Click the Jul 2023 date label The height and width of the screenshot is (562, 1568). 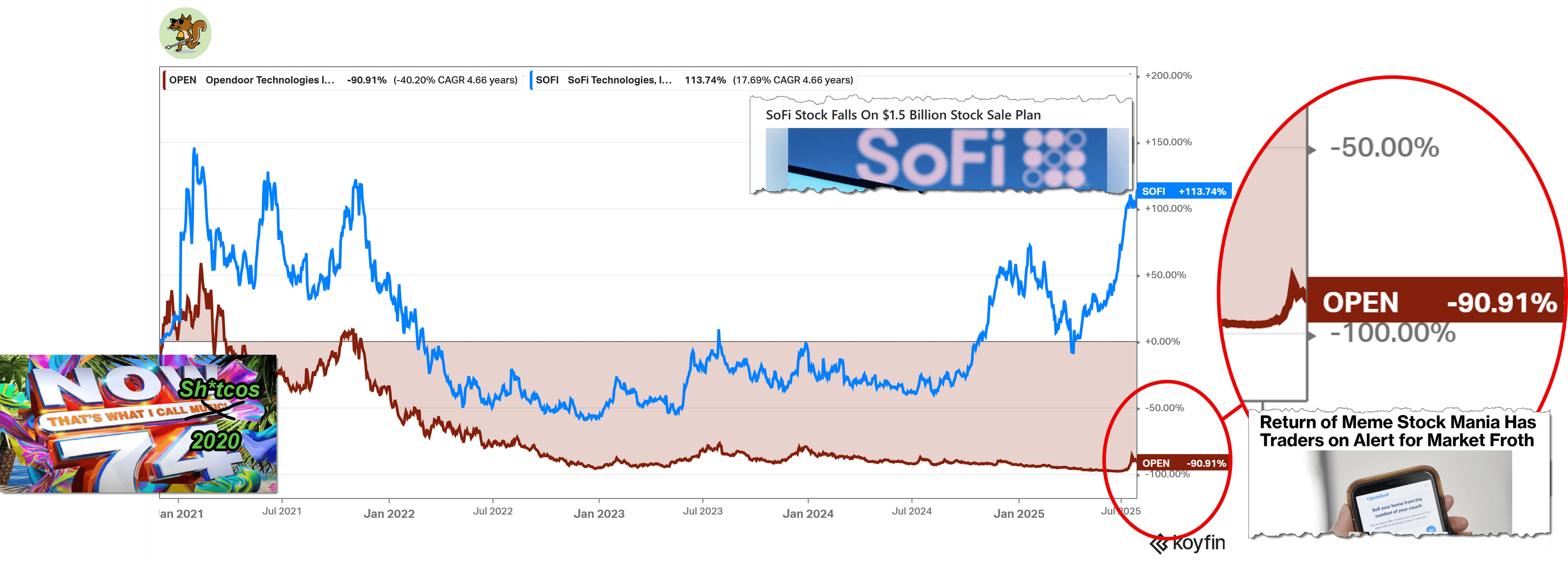(x=703, y=511)
